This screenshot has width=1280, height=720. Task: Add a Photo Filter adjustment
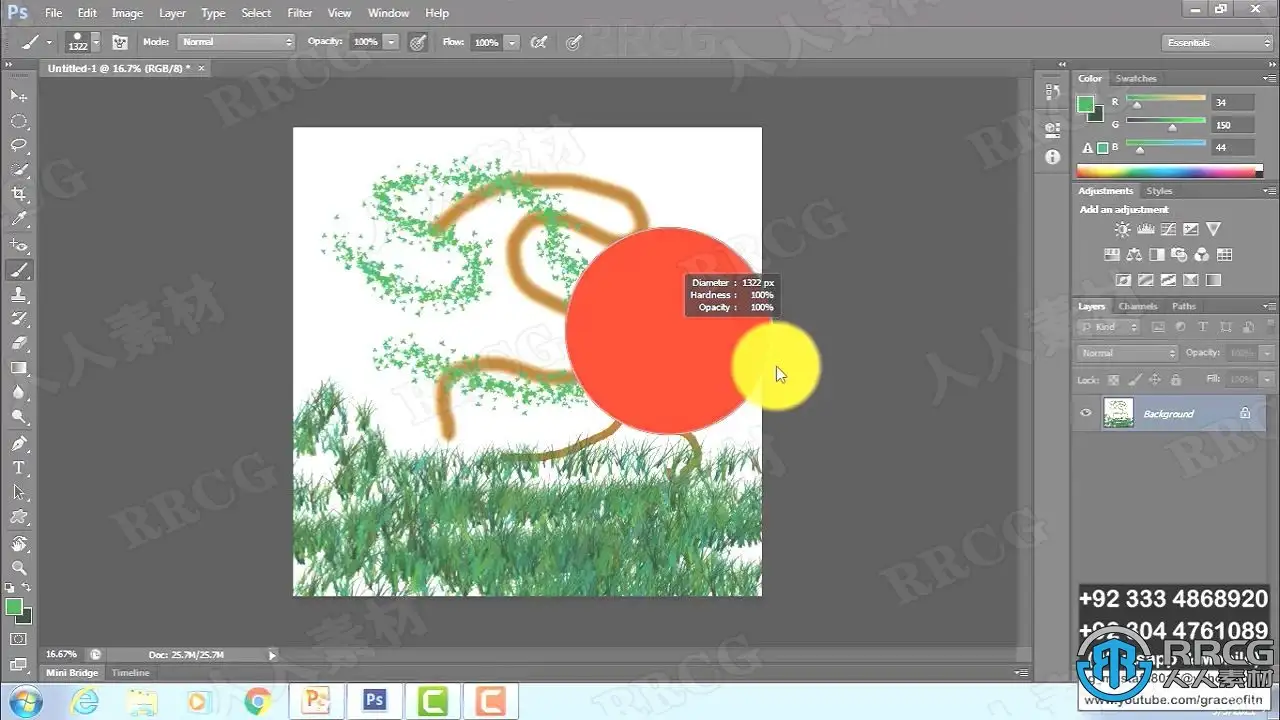click(x=1179, y=255)
